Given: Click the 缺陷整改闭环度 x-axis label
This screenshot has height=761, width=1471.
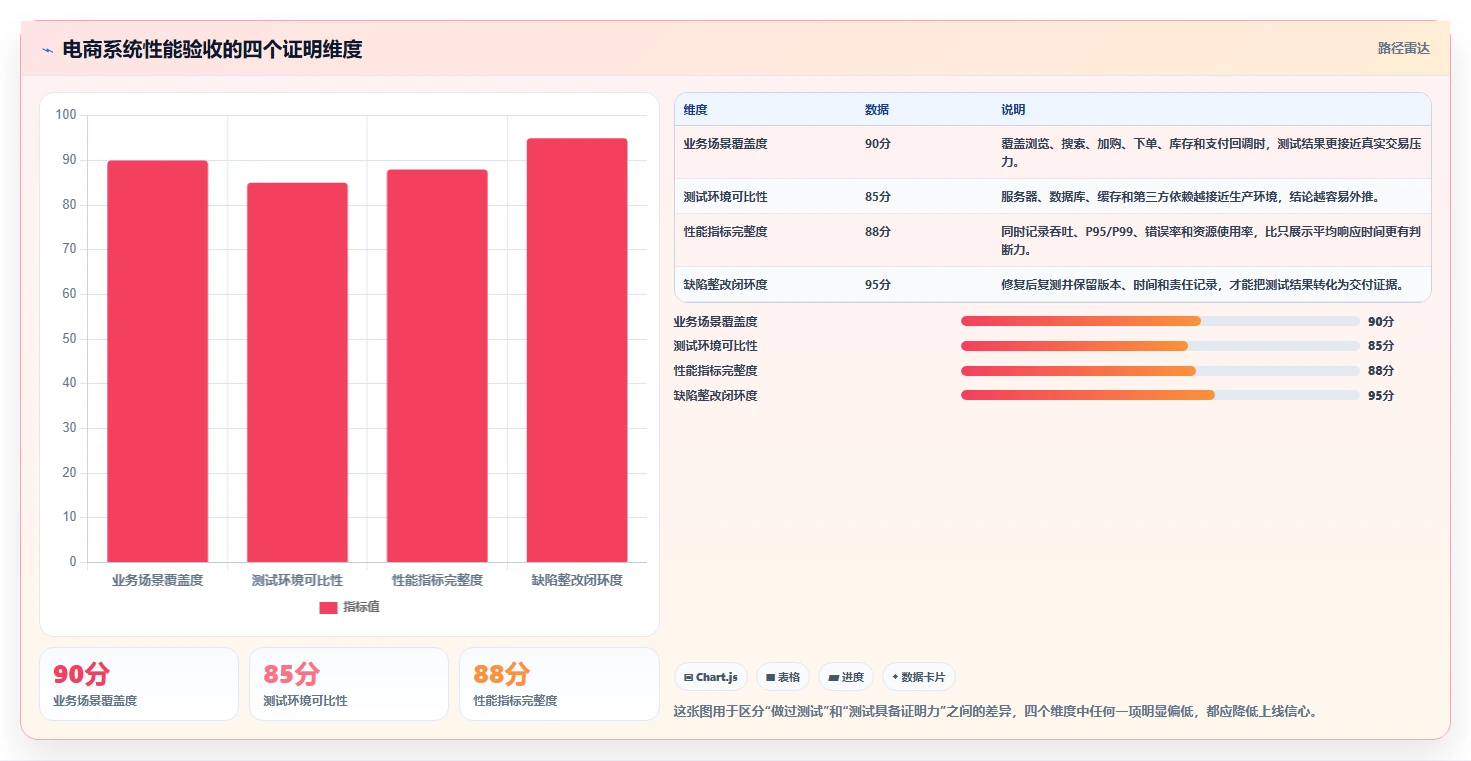Looking at the screenshot, I should 577,580.
